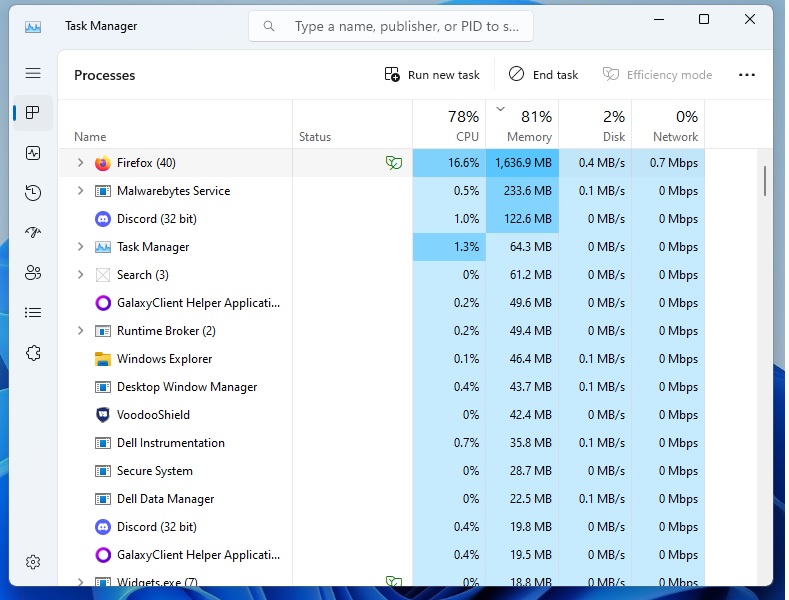This screenshot has height=600, width=789.
Task: Open the hamburger navigation menu
Action: tap(33, 73)
